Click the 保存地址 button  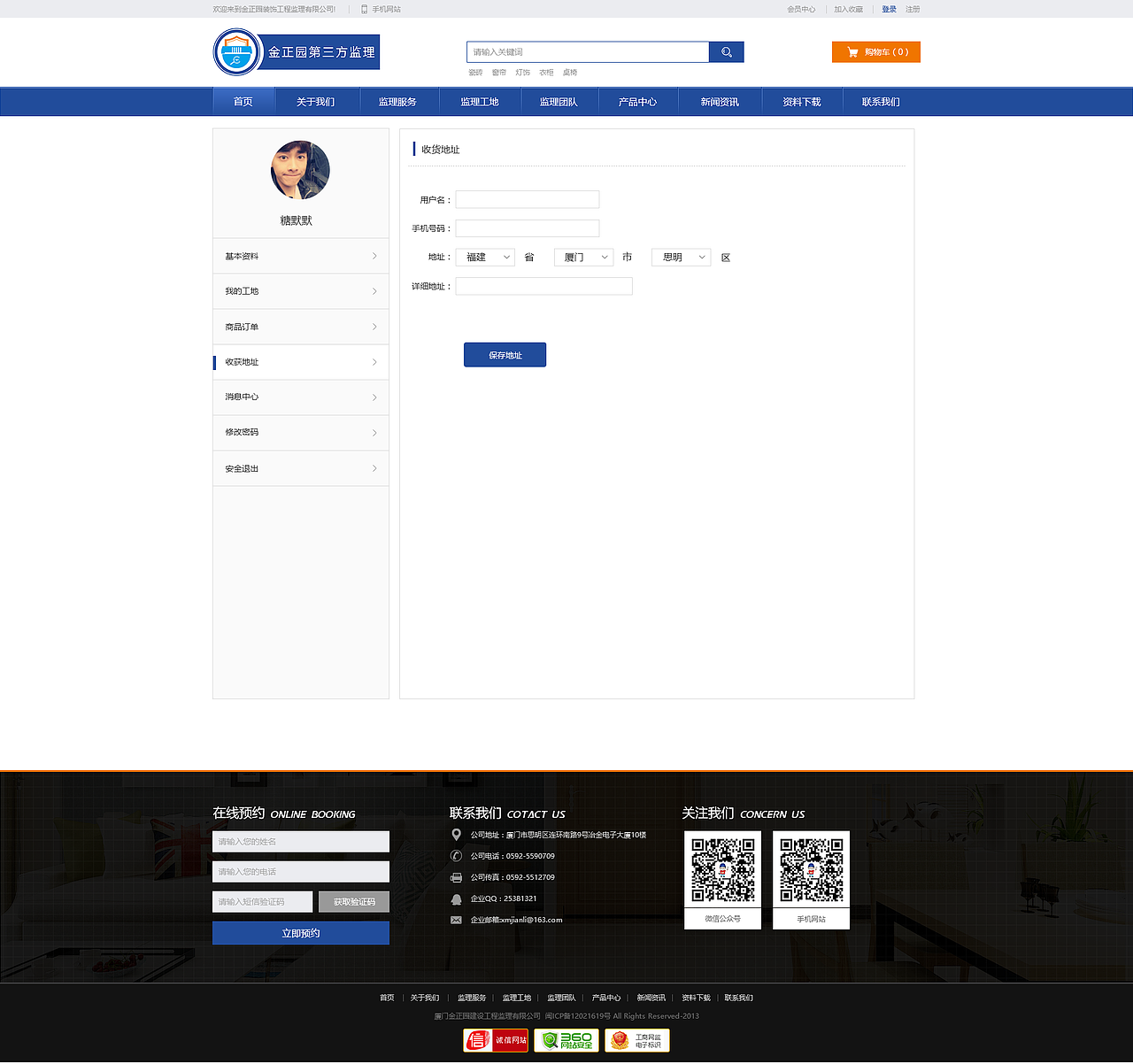[x=505, y=355]
